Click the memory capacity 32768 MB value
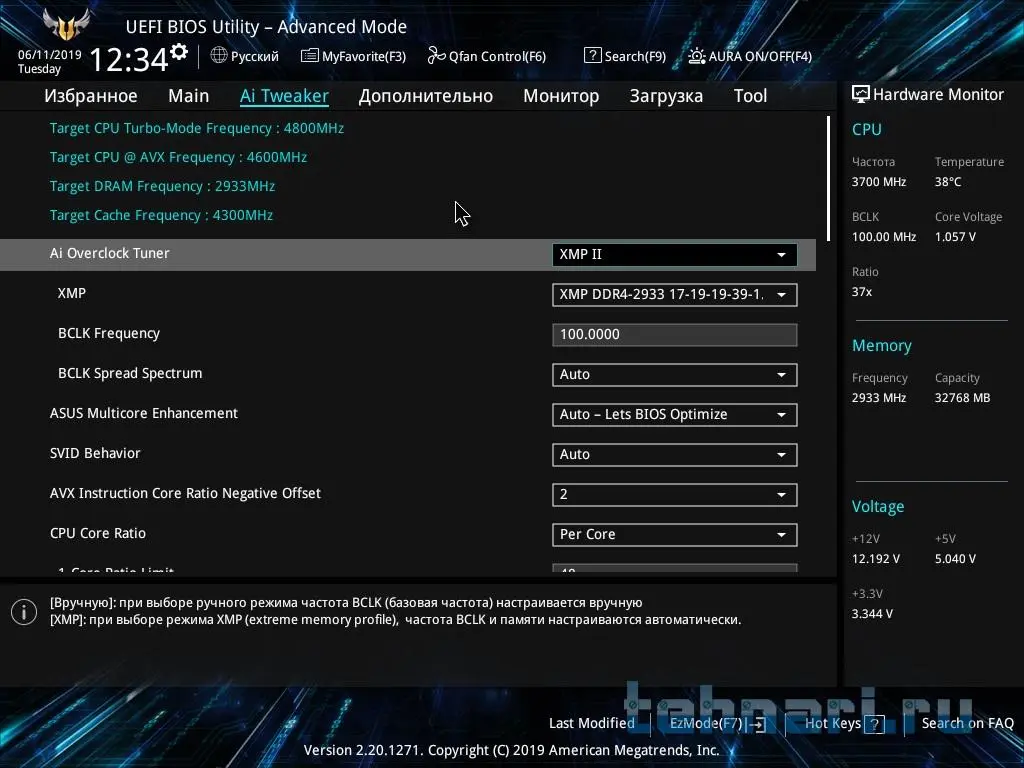Viewport: 1024px width, 768px height. click(962, 398)
